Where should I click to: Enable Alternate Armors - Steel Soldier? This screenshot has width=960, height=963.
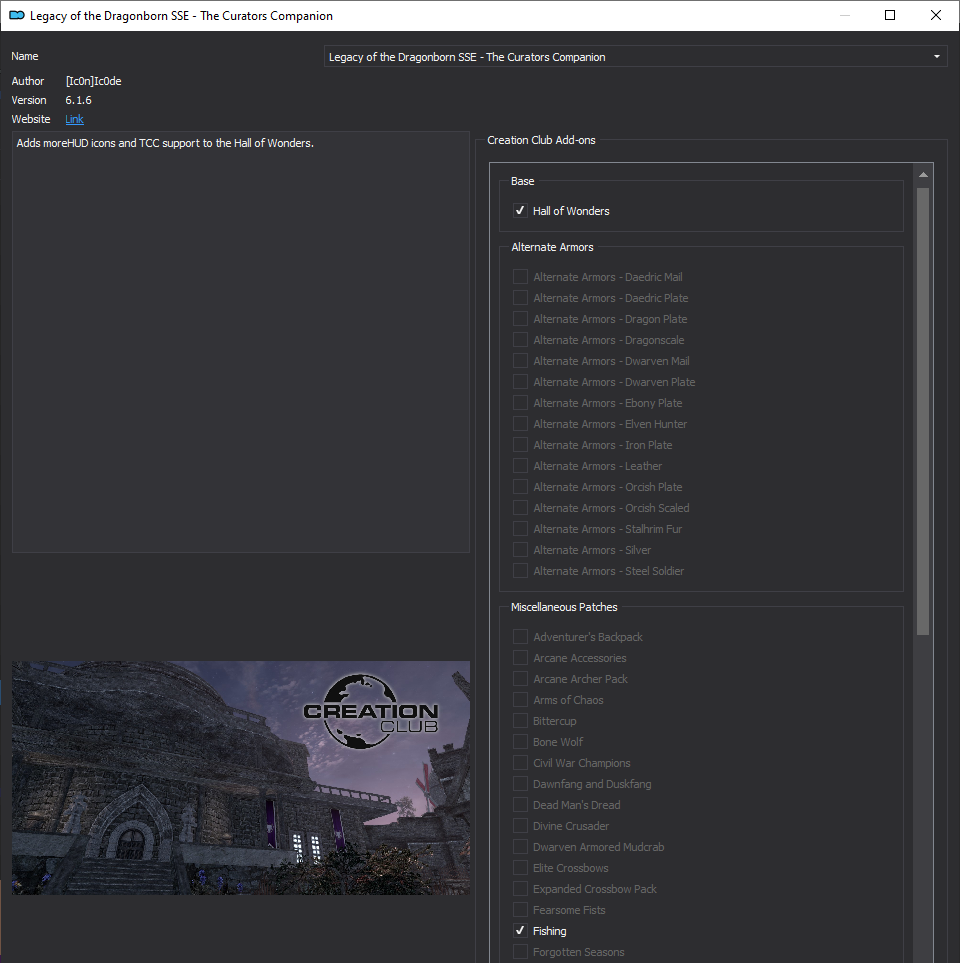click(x=520, y=571)
